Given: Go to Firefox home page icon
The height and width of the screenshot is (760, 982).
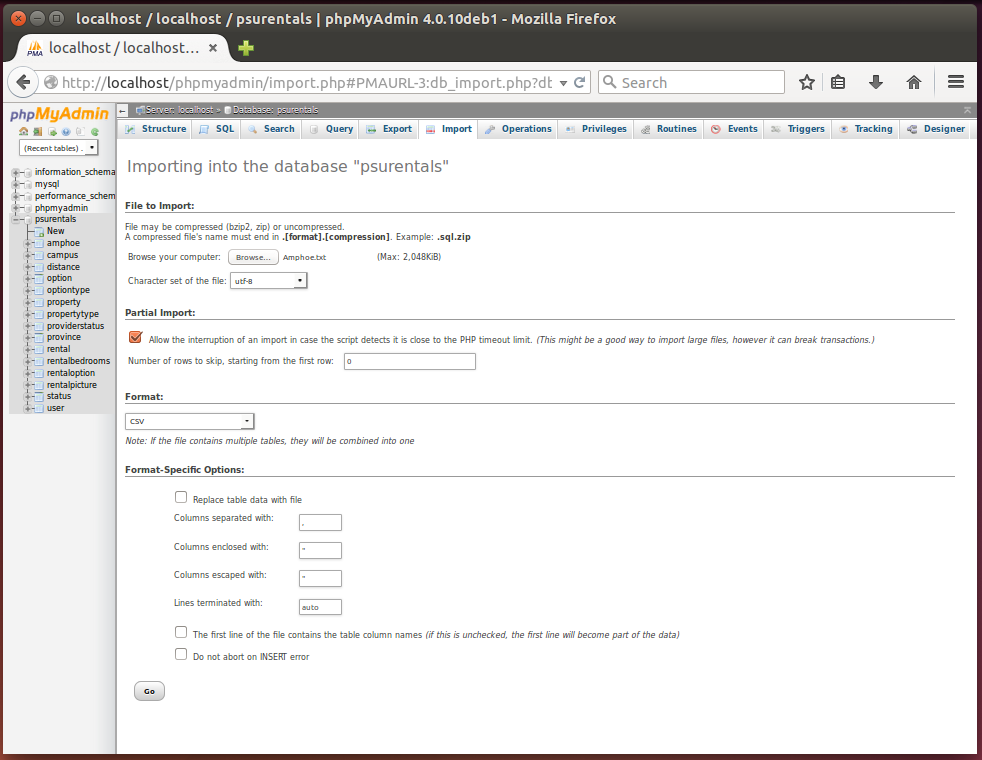Looking at the screenshot, I should pos(914,82).
